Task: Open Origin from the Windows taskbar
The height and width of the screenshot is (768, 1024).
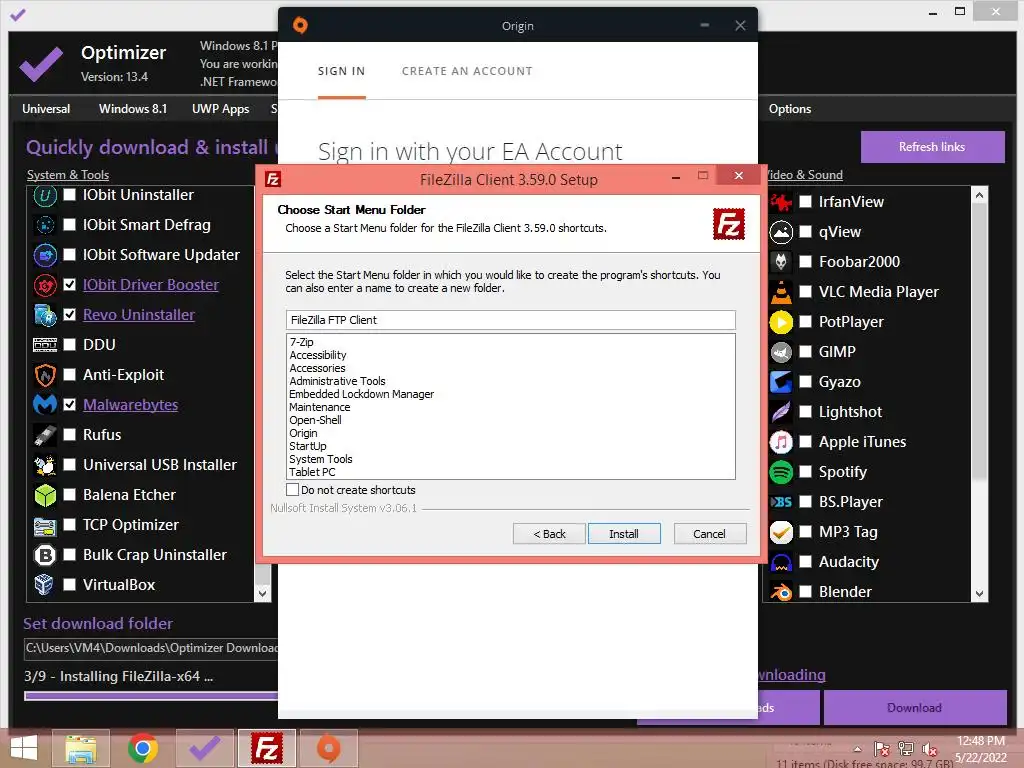Action: click(x=328, y=748)
